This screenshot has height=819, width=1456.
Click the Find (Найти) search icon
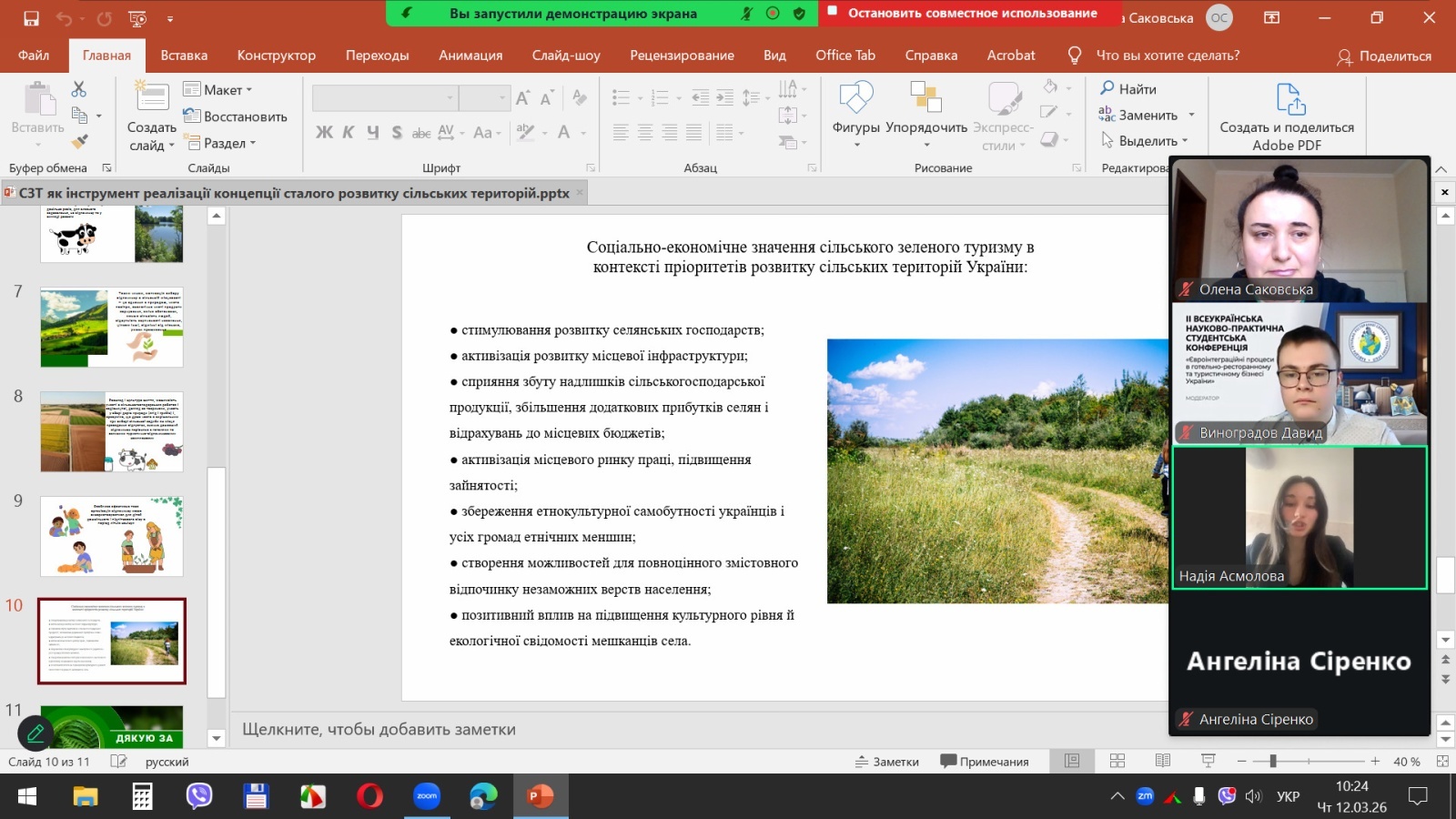point(1107,88)
